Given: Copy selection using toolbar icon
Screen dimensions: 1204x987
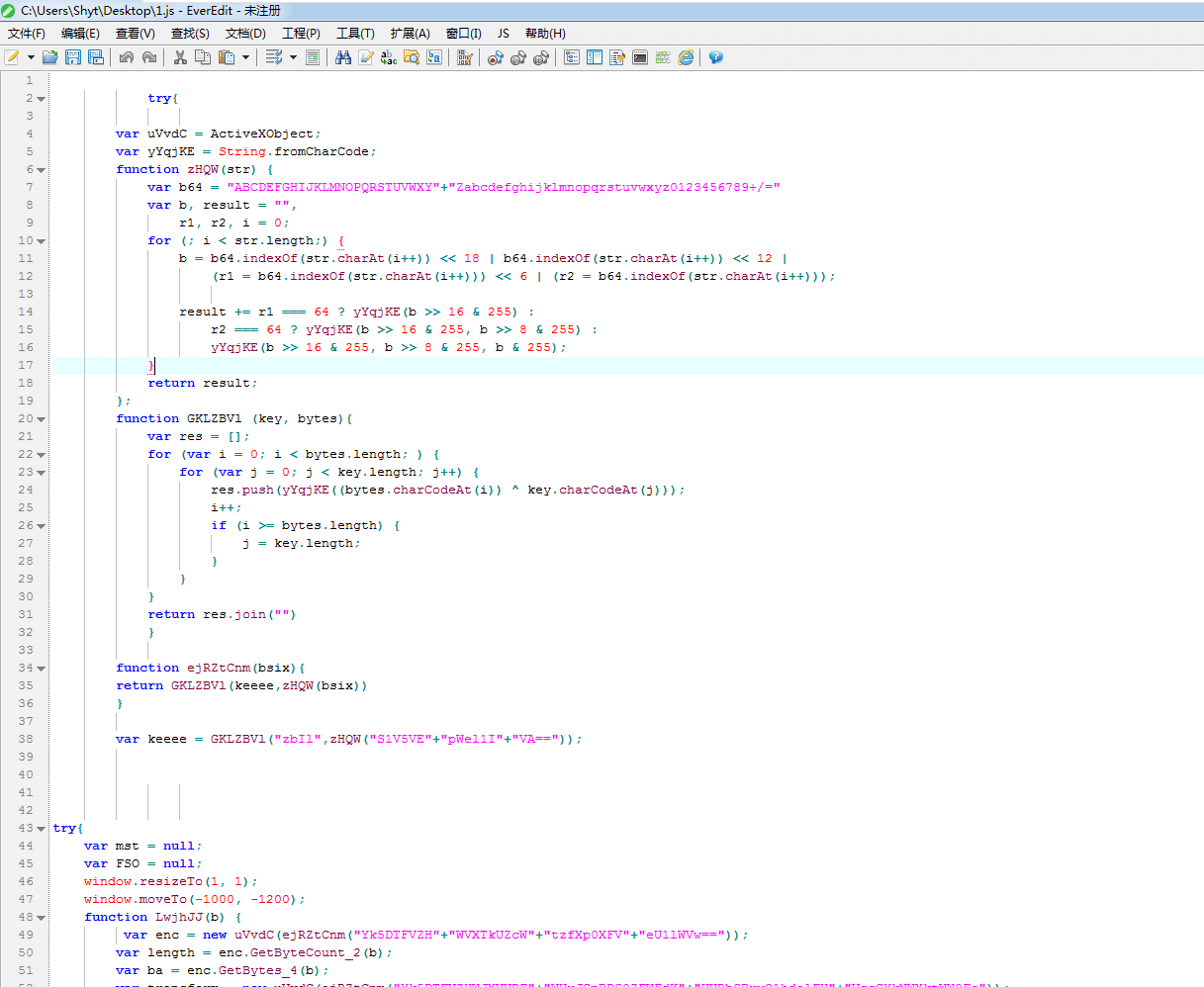Looking at the screenshot, I should coord(203,57).
